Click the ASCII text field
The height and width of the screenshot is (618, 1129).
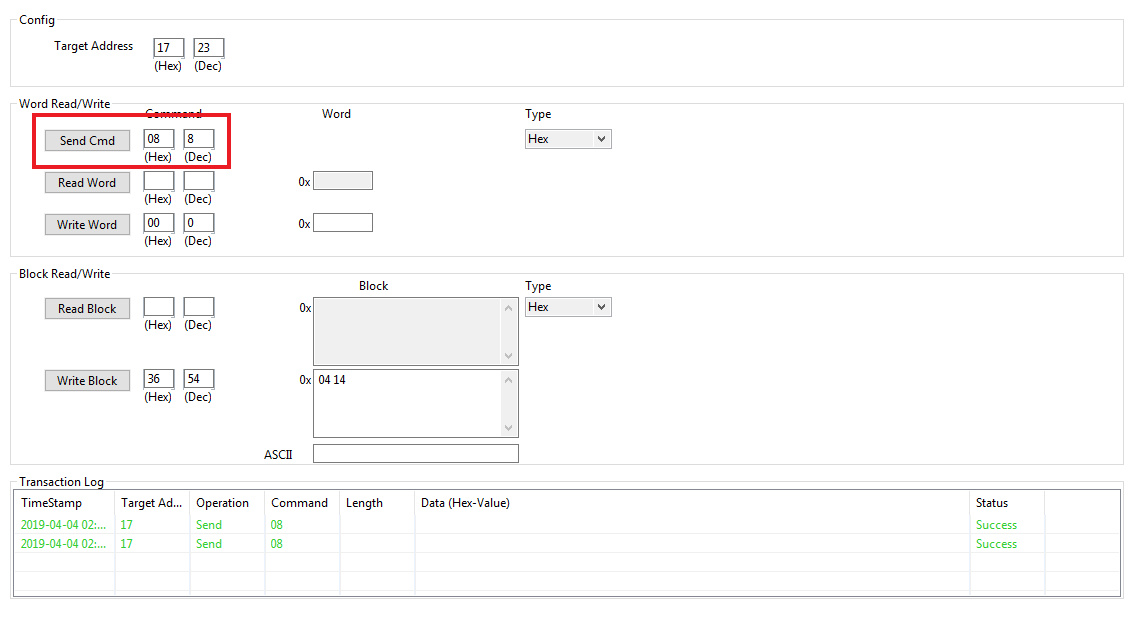415,454
